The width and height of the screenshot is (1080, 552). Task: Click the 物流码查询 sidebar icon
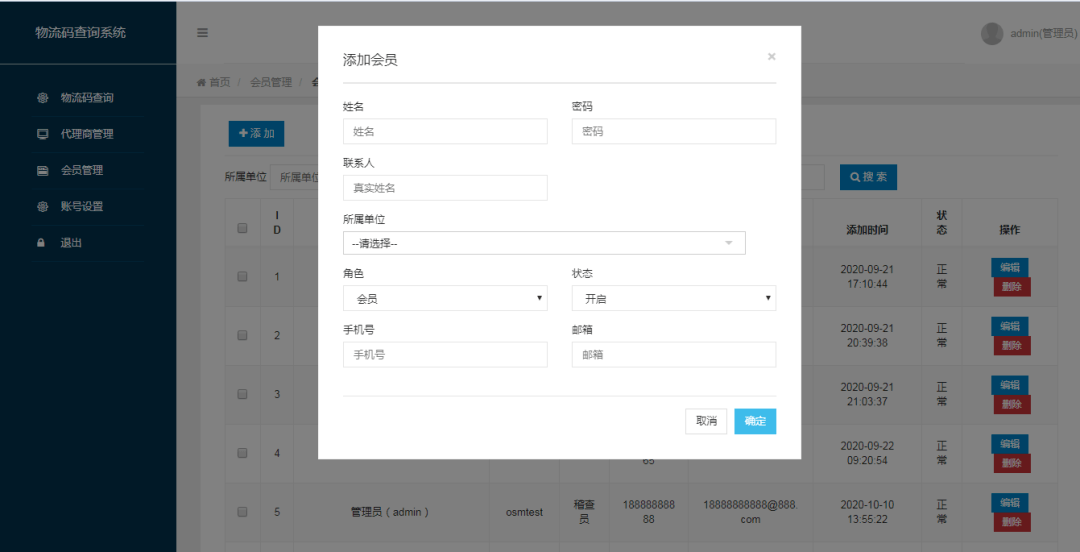coord(42,98)
